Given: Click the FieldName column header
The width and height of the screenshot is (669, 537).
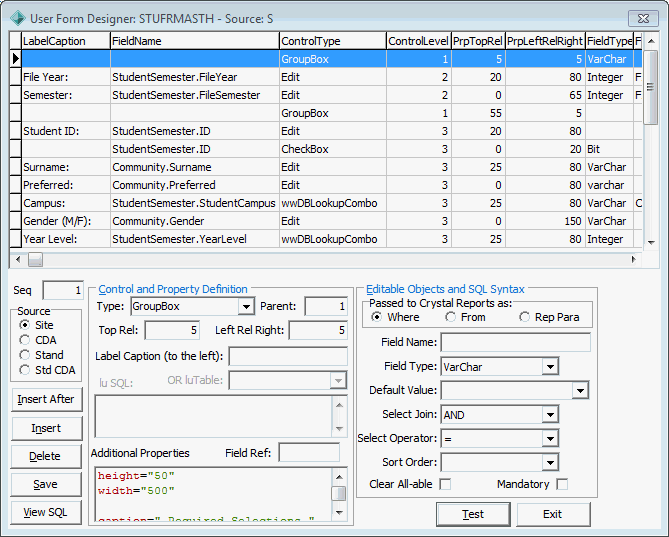Looking at the screenshot, I should [x=195, y=41].
